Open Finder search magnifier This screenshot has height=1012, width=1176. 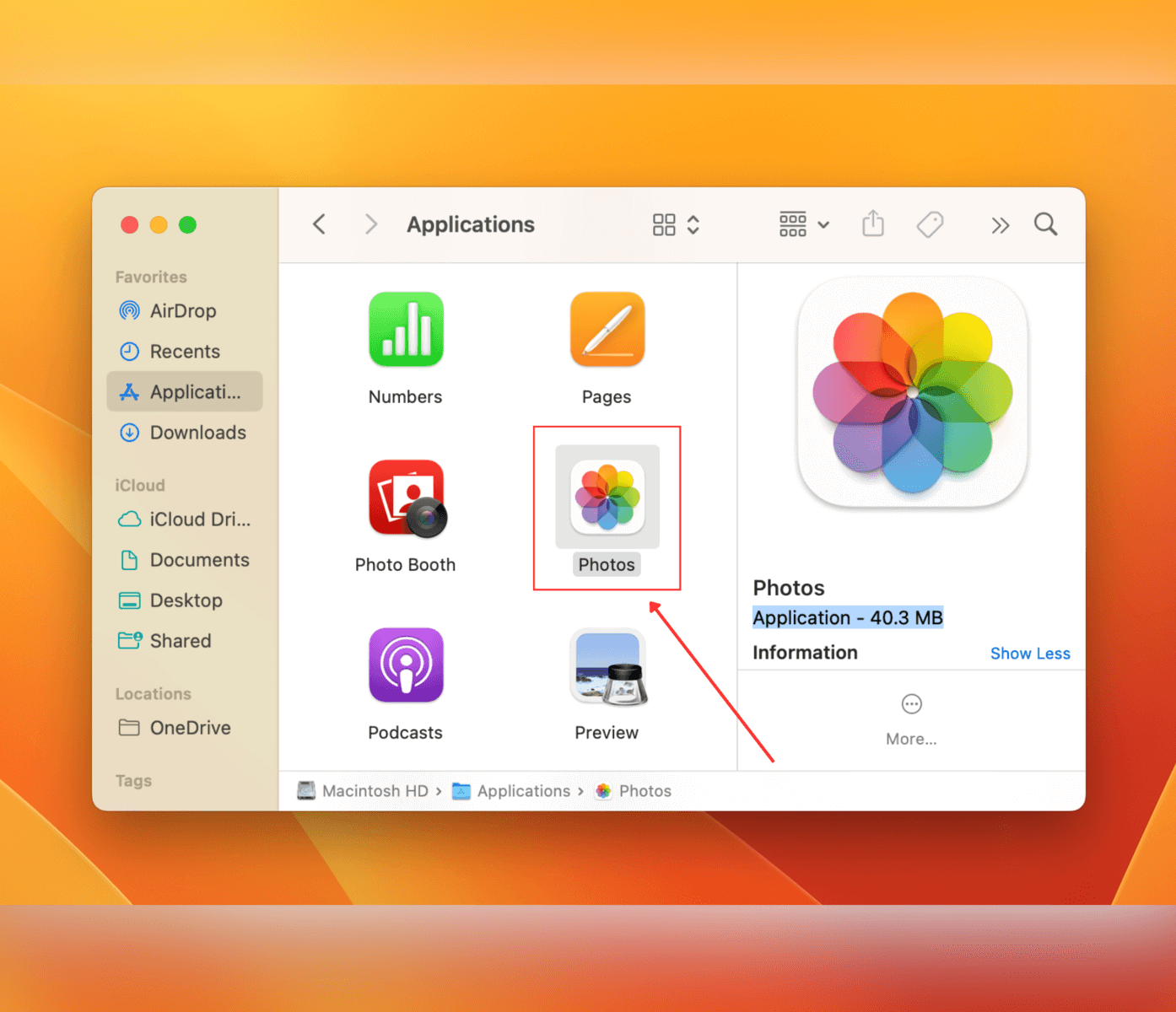pyautogui.click(x=1046, y=224)
